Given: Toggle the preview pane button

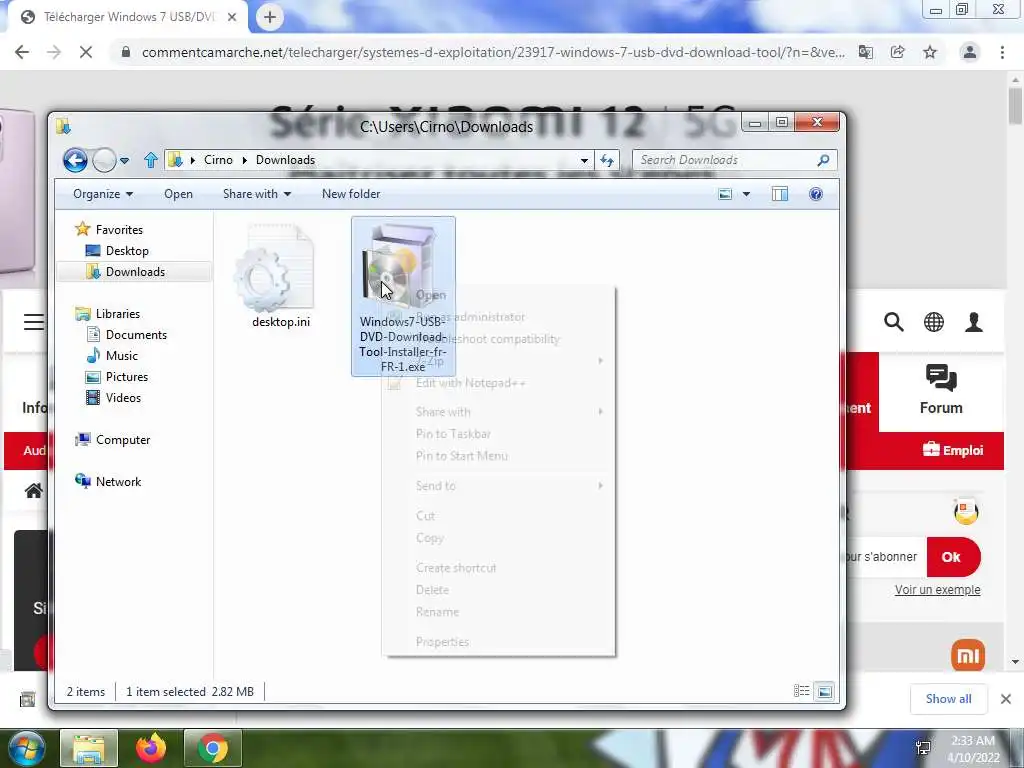Looking at the screenshot, I should point(780,194).
